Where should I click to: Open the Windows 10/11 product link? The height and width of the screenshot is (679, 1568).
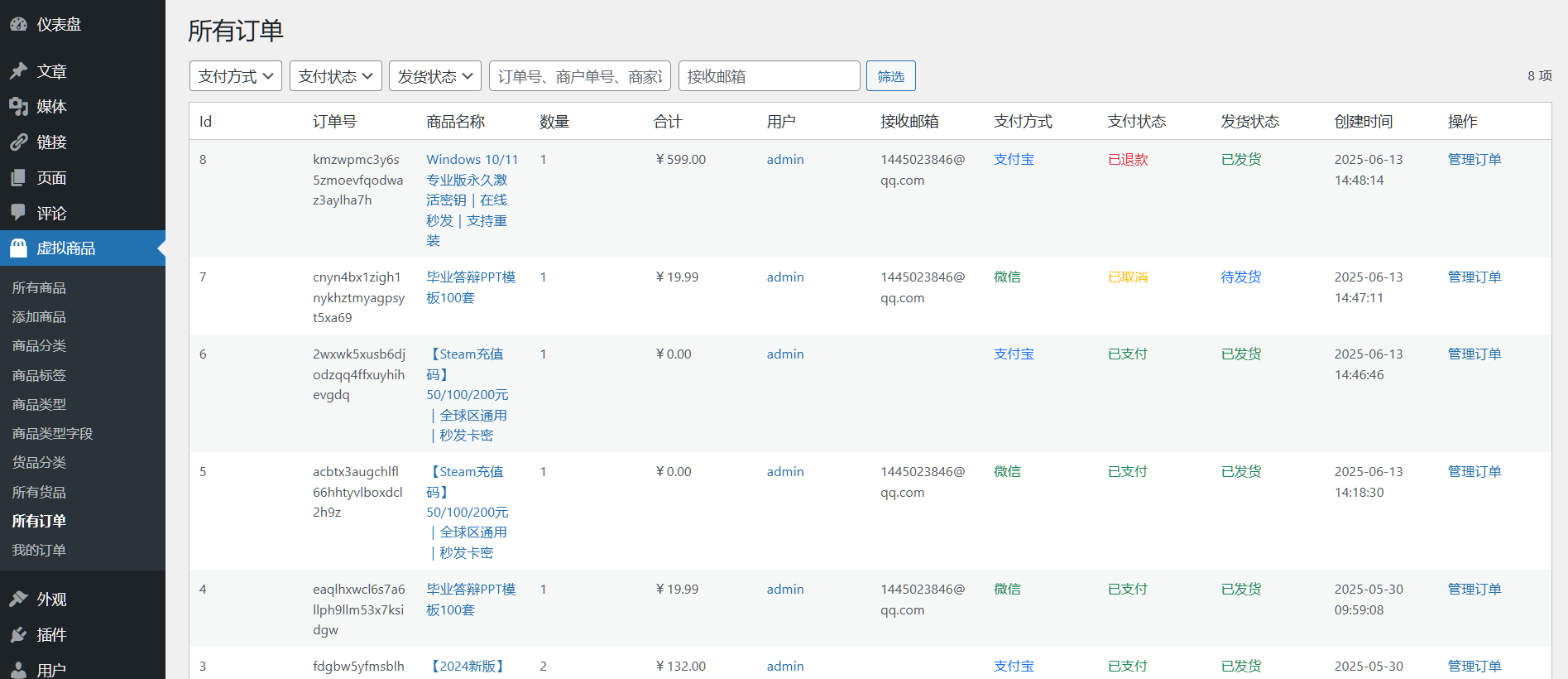(x=472, y=200)
